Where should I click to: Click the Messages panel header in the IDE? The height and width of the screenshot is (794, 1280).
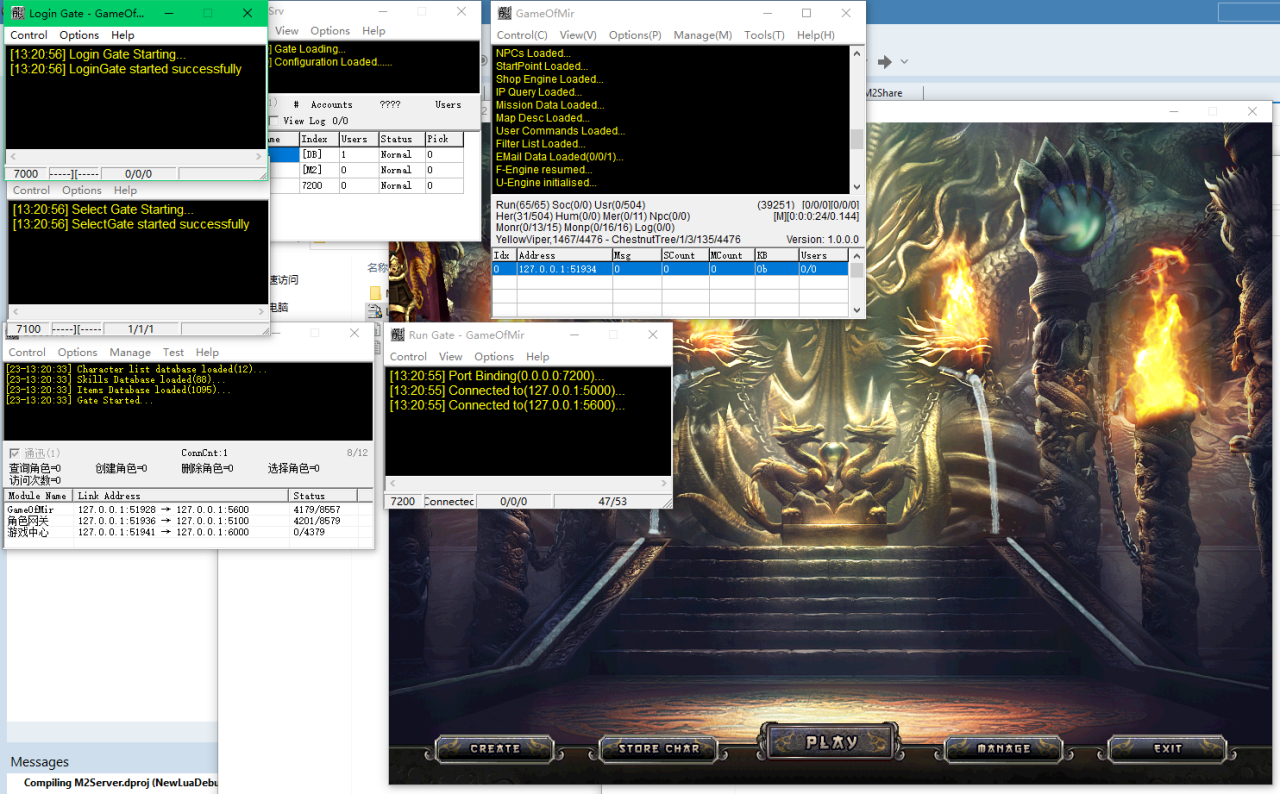pos(40,762)
